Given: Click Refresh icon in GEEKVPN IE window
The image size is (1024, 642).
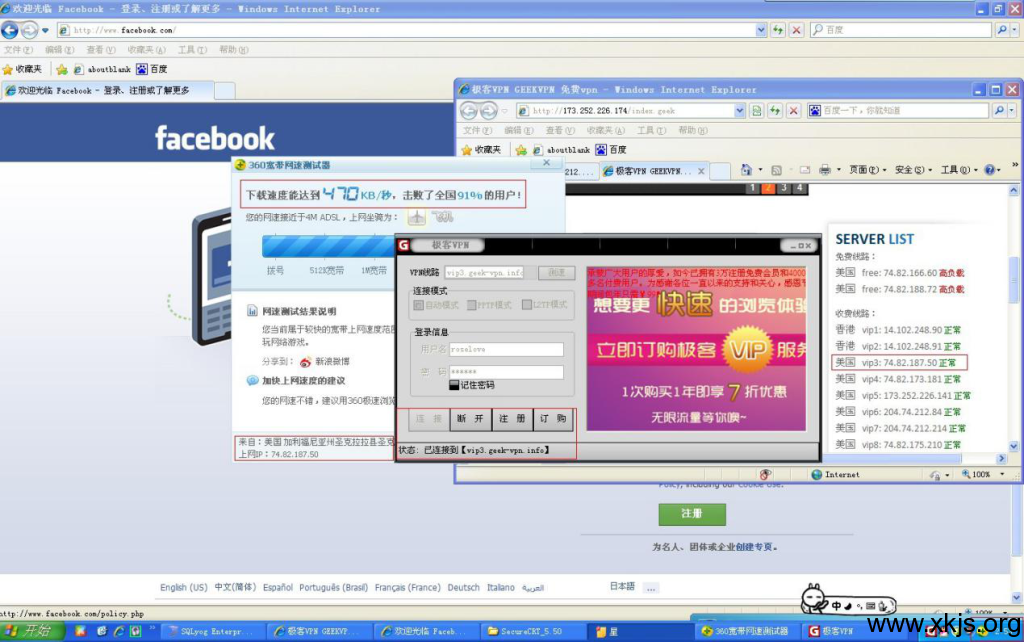Looking at the screenshot, I should pos(775,111).
